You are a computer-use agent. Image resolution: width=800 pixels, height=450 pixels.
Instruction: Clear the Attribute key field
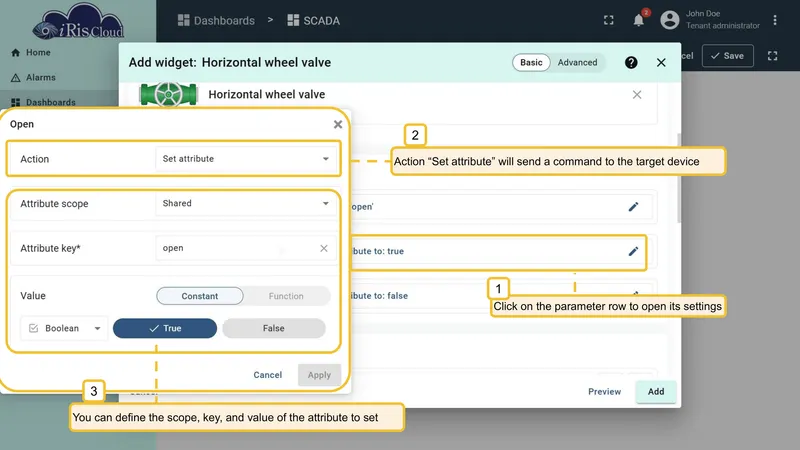coord(324,248)
